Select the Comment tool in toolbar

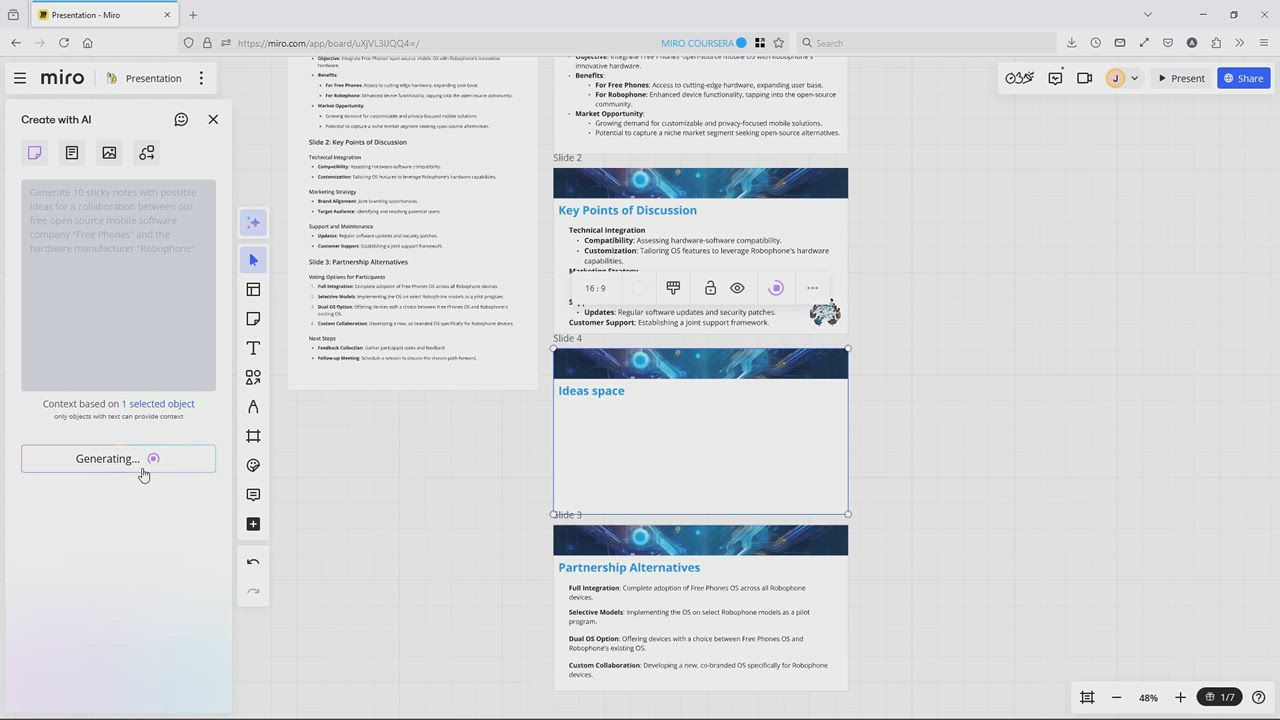click(253, 495)
